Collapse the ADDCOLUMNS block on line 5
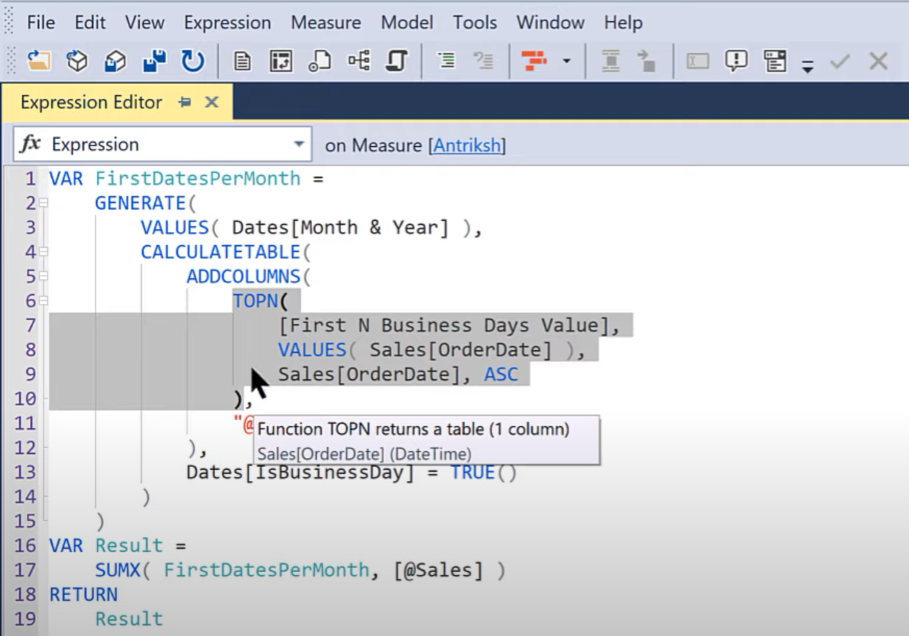The image size is (909, 636). click(x=43, y=276)
